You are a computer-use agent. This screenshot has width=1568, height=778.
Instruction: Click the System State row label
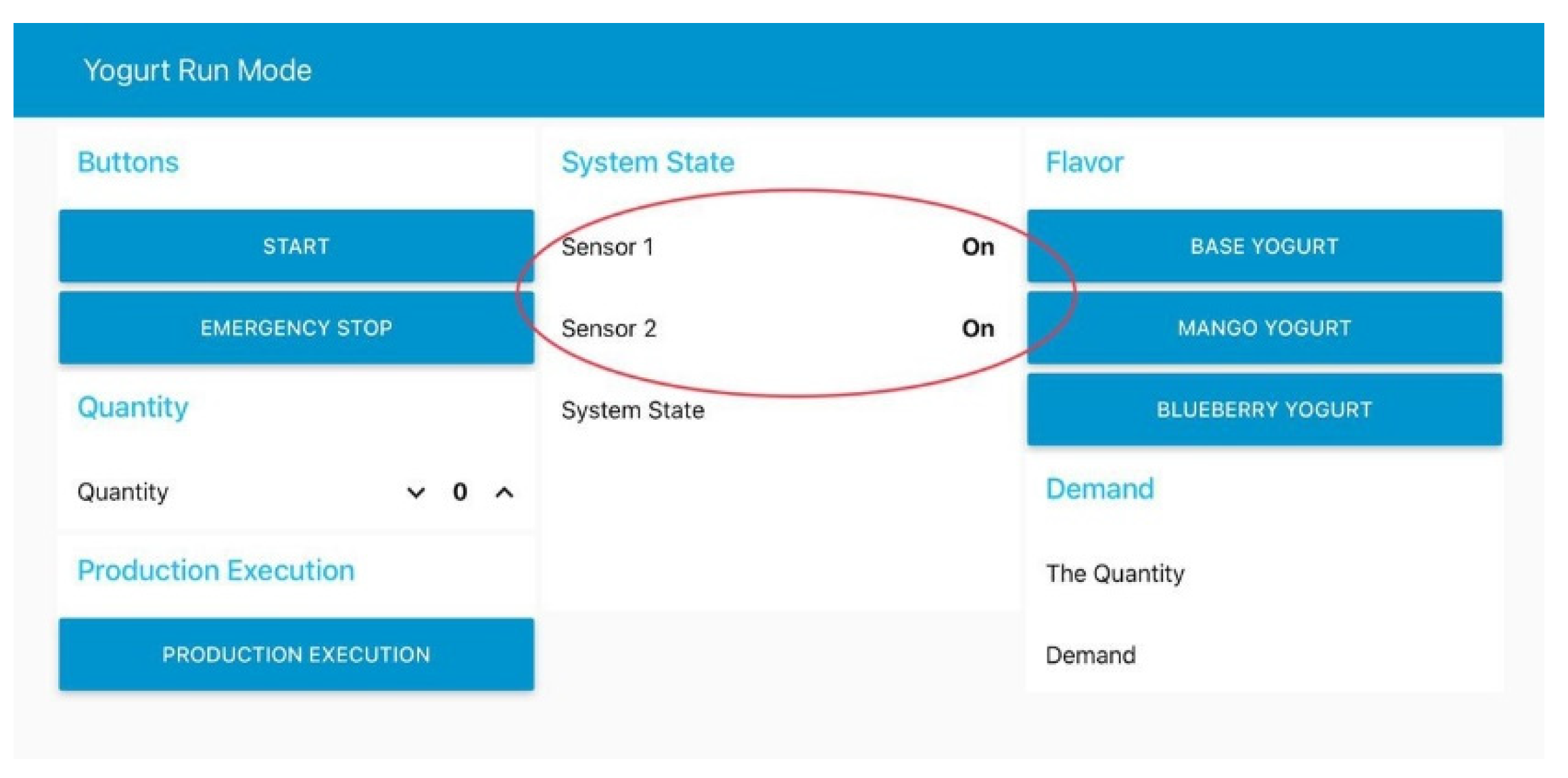(x=633, y=410)
